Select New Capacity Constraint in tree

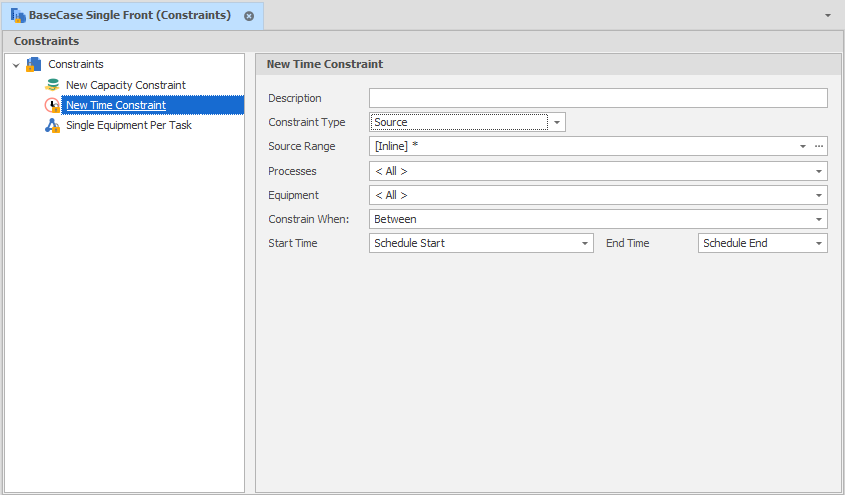(126, 85)
